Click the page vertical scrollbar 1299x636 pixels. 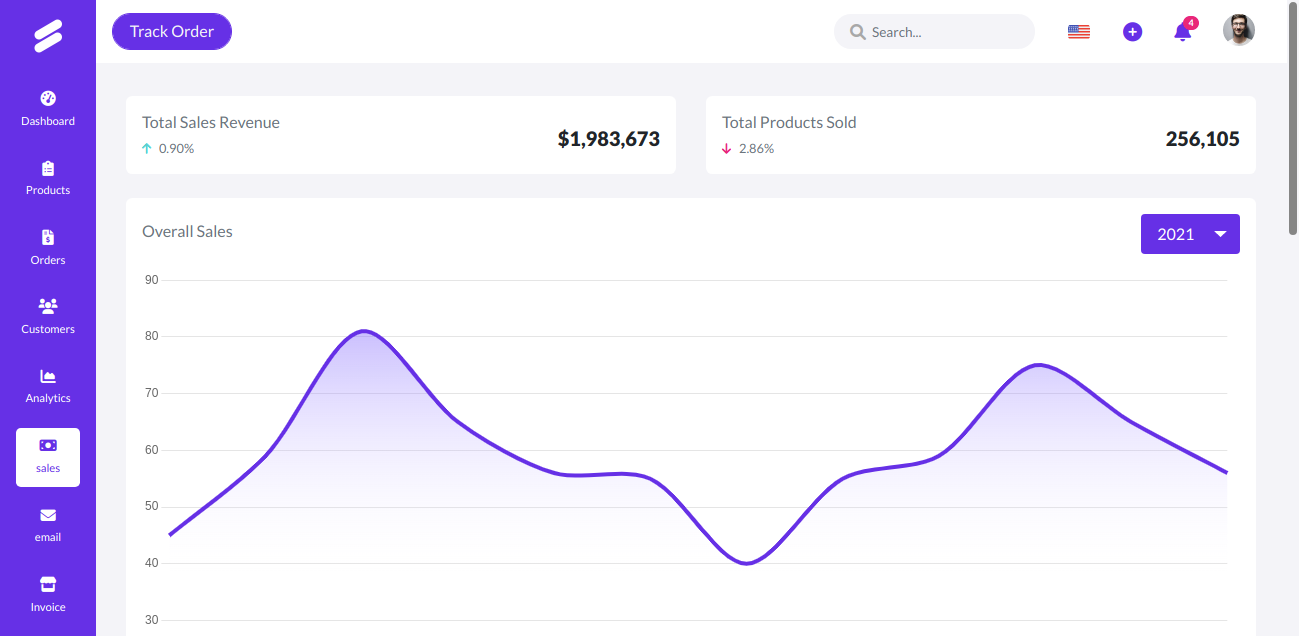point(1293,121)
